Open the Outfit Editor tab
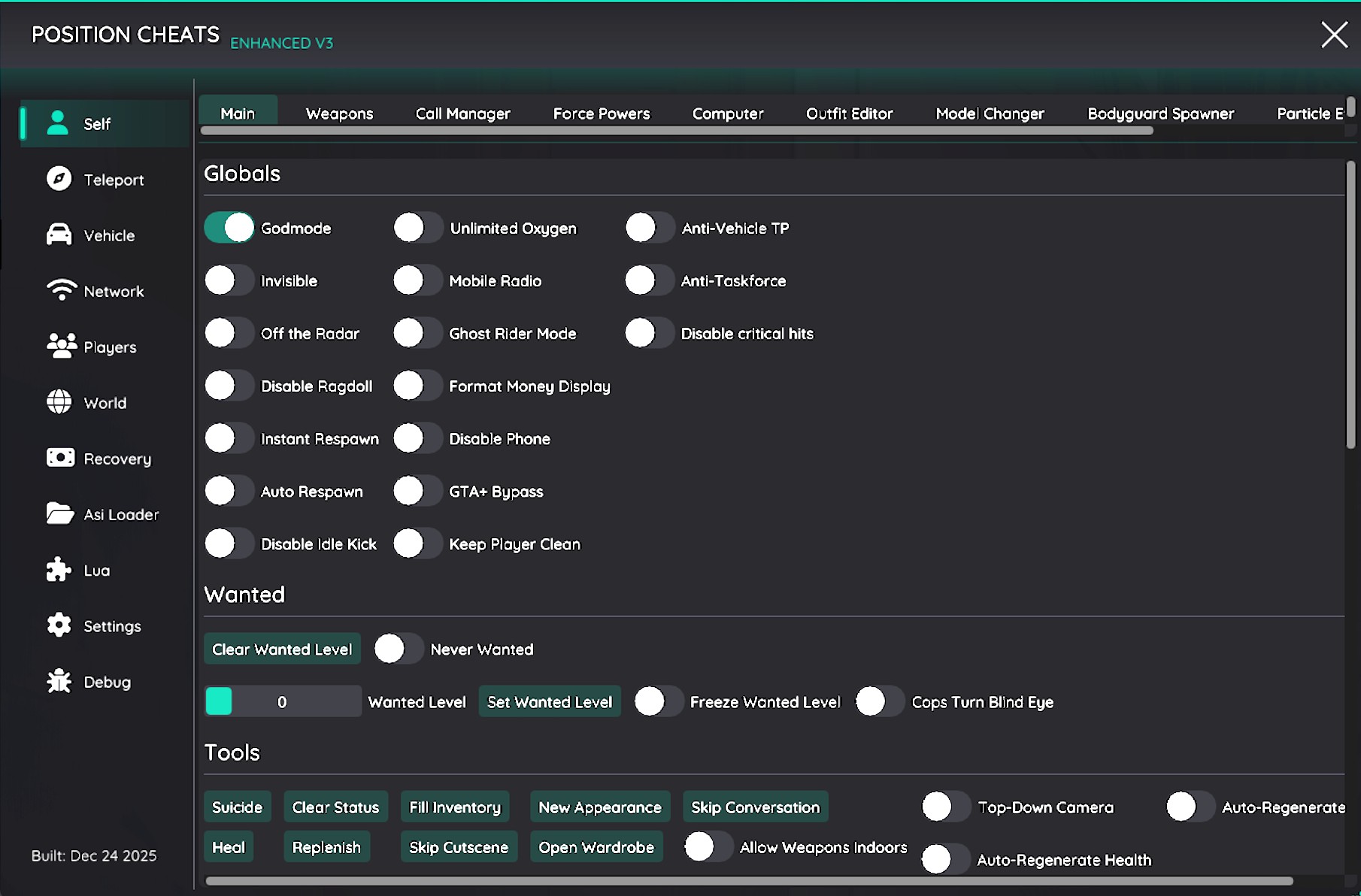Image resolution: width=1361 pixels, height=896 pixels. tap(849, 114)
